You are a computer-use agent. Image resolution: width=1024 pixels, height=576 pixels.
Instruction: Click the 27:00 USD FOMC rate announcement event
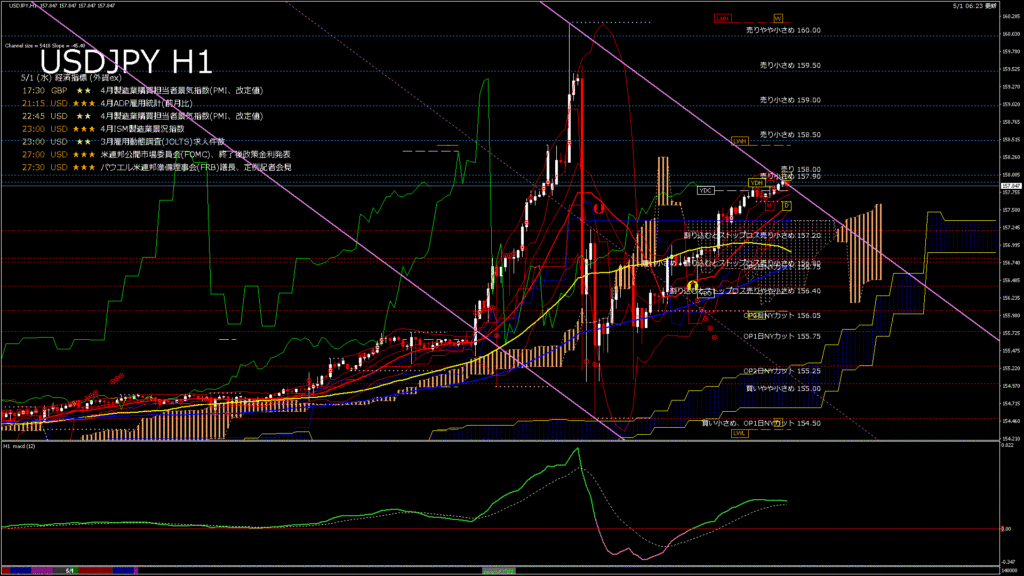click(x=156, y=155)
